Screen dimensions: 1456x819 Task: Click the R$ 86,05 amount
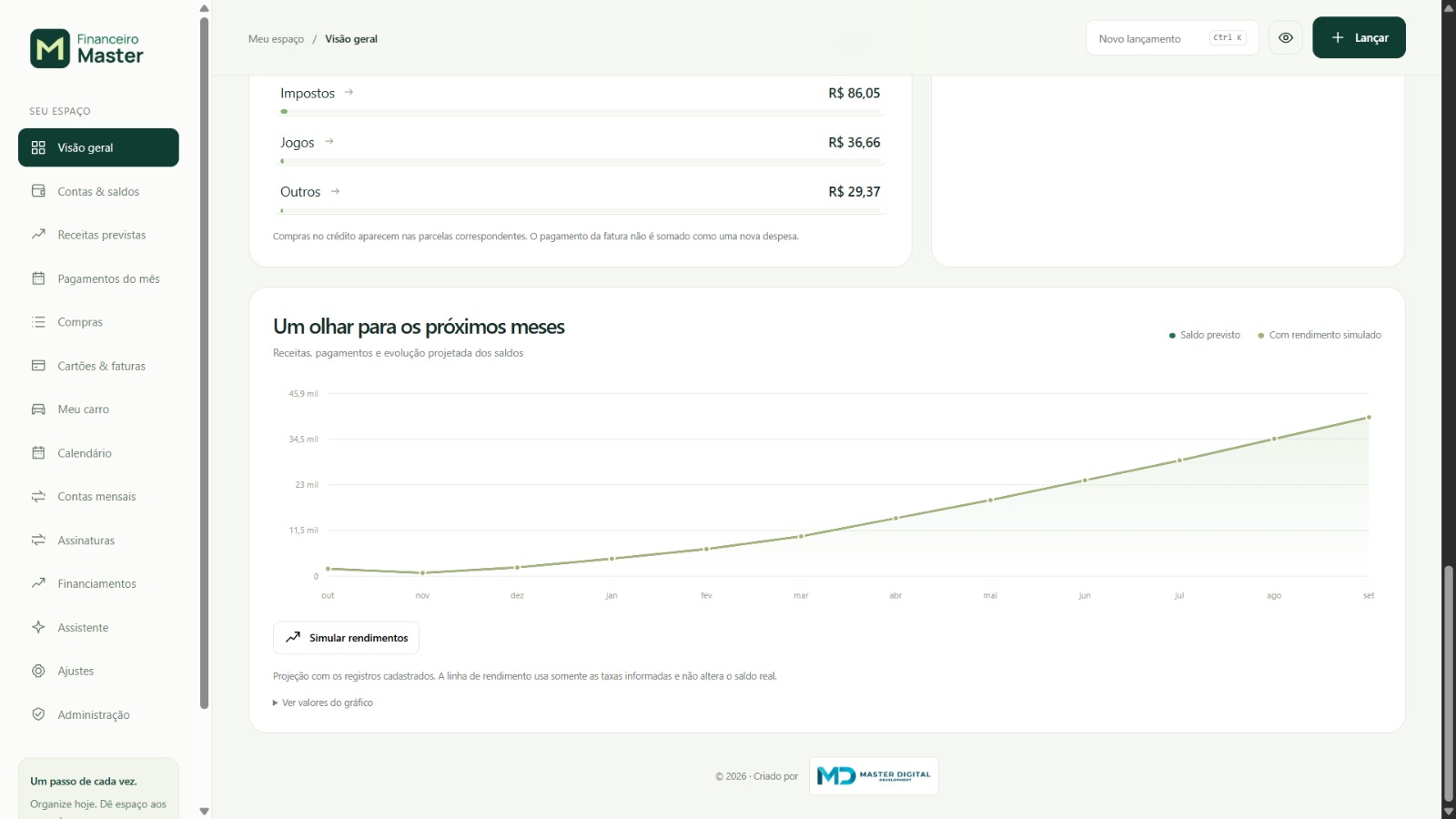854,93
